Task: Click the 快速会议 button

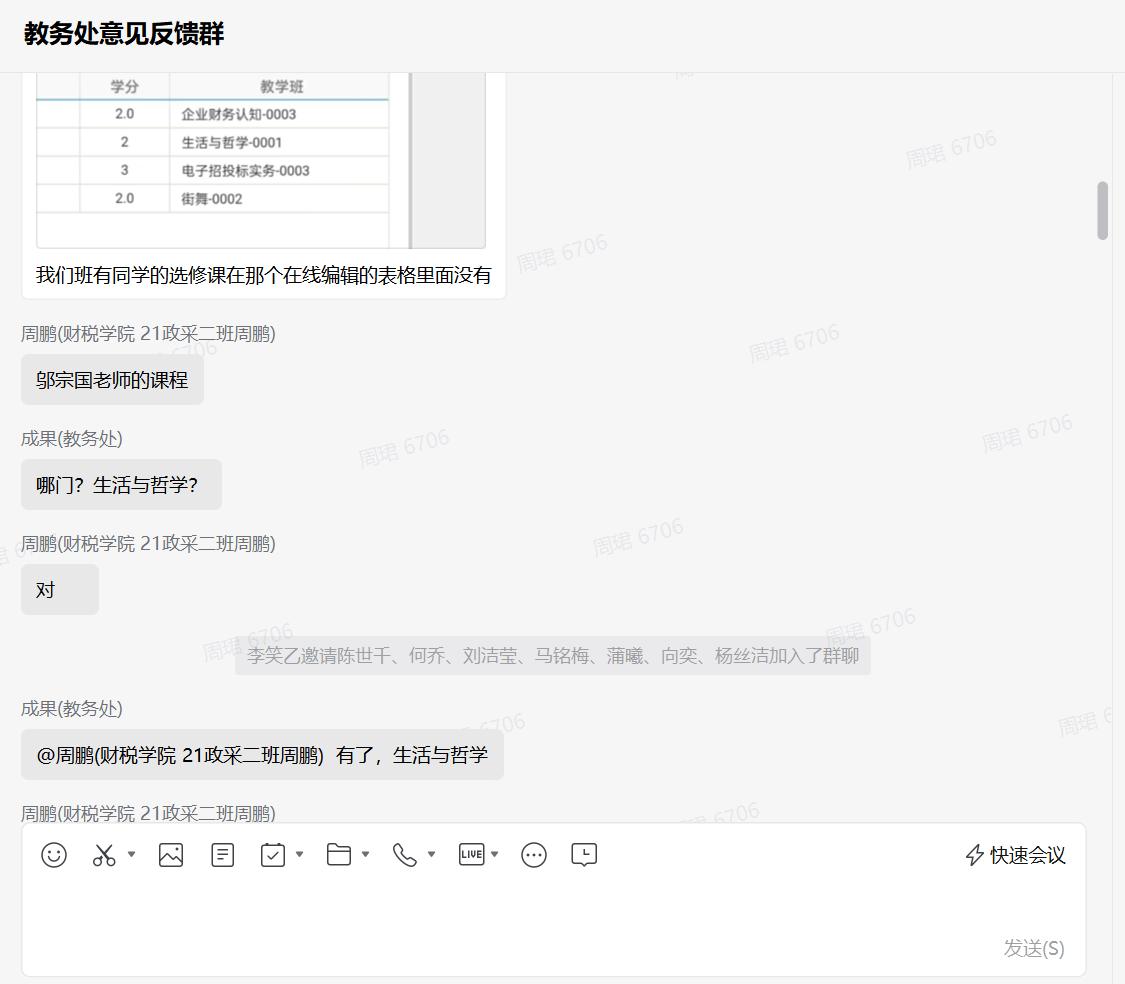Action: pos(1015,855)
